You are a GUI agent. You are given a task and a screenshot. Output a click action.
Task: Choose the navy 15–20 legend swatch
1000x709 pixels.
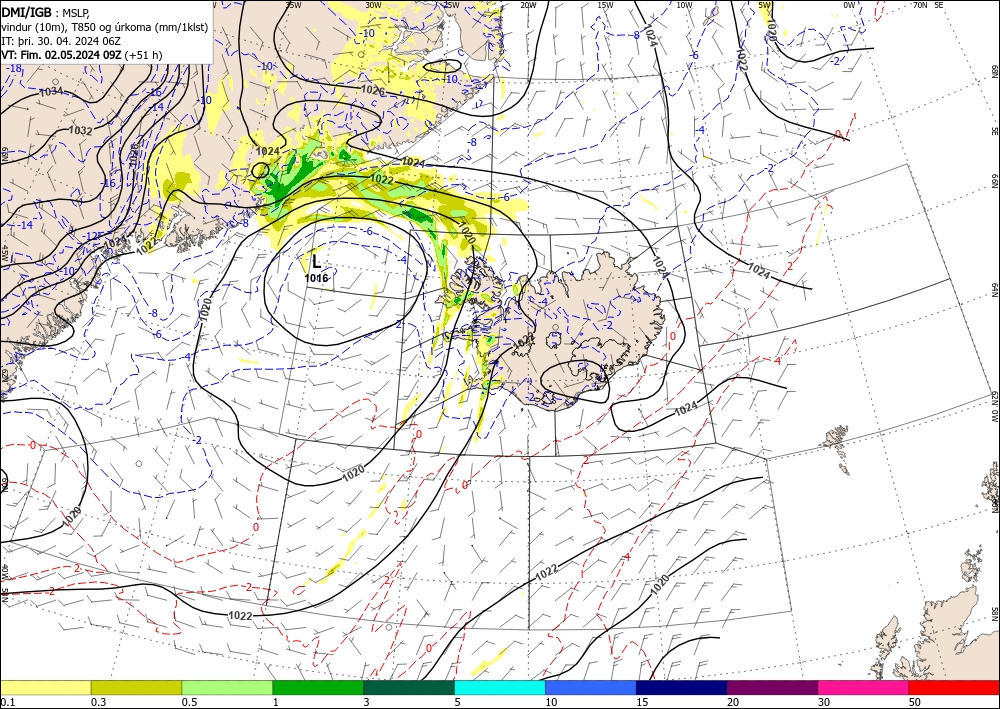tap(681, 687)
